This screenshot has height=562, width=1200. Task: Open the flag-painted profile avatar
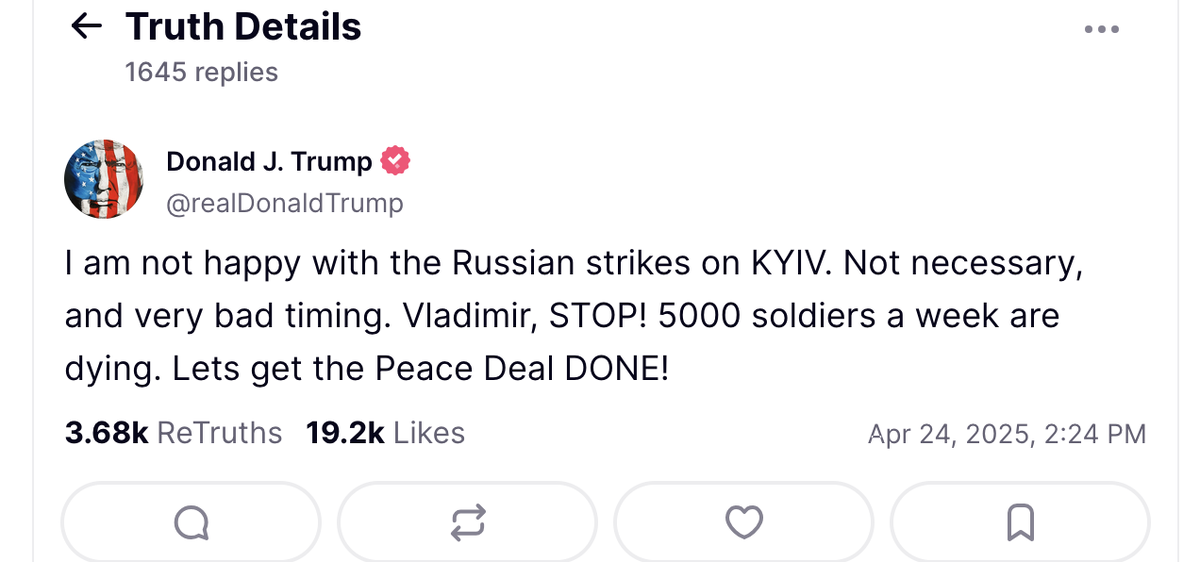click(x=104, y=180)
